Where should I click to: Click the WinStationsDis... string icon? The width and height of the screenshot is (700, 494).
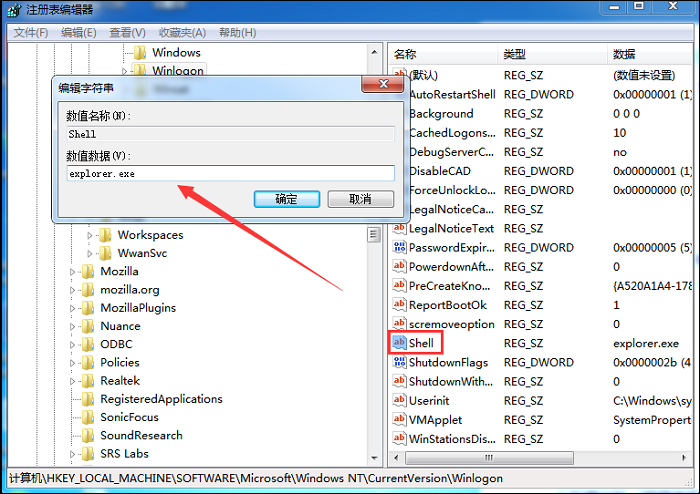tap(400, 439)
